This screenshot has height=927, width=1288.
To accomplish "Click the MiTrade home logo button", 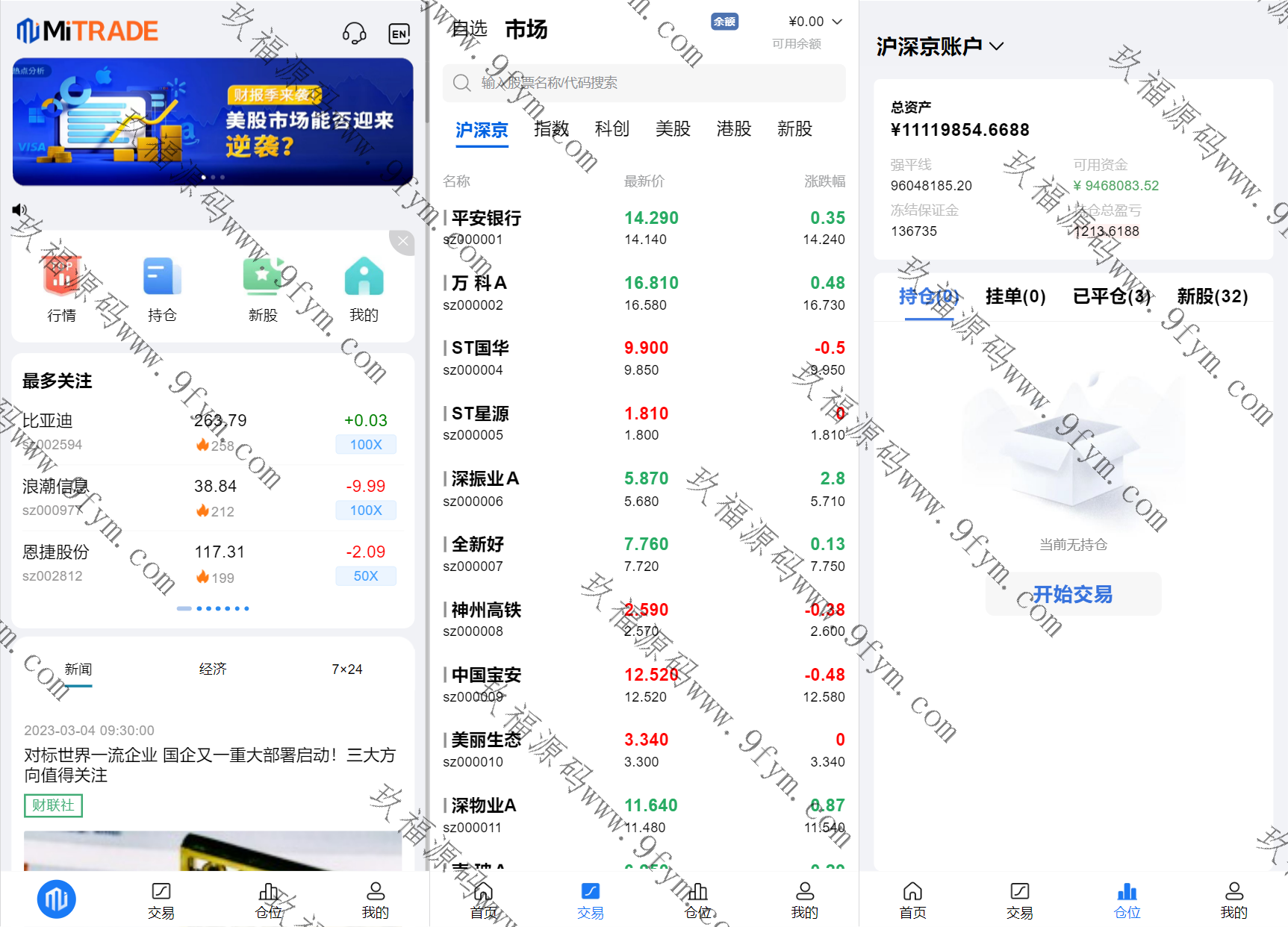I will pyautogui.click(x=57, y=899).
